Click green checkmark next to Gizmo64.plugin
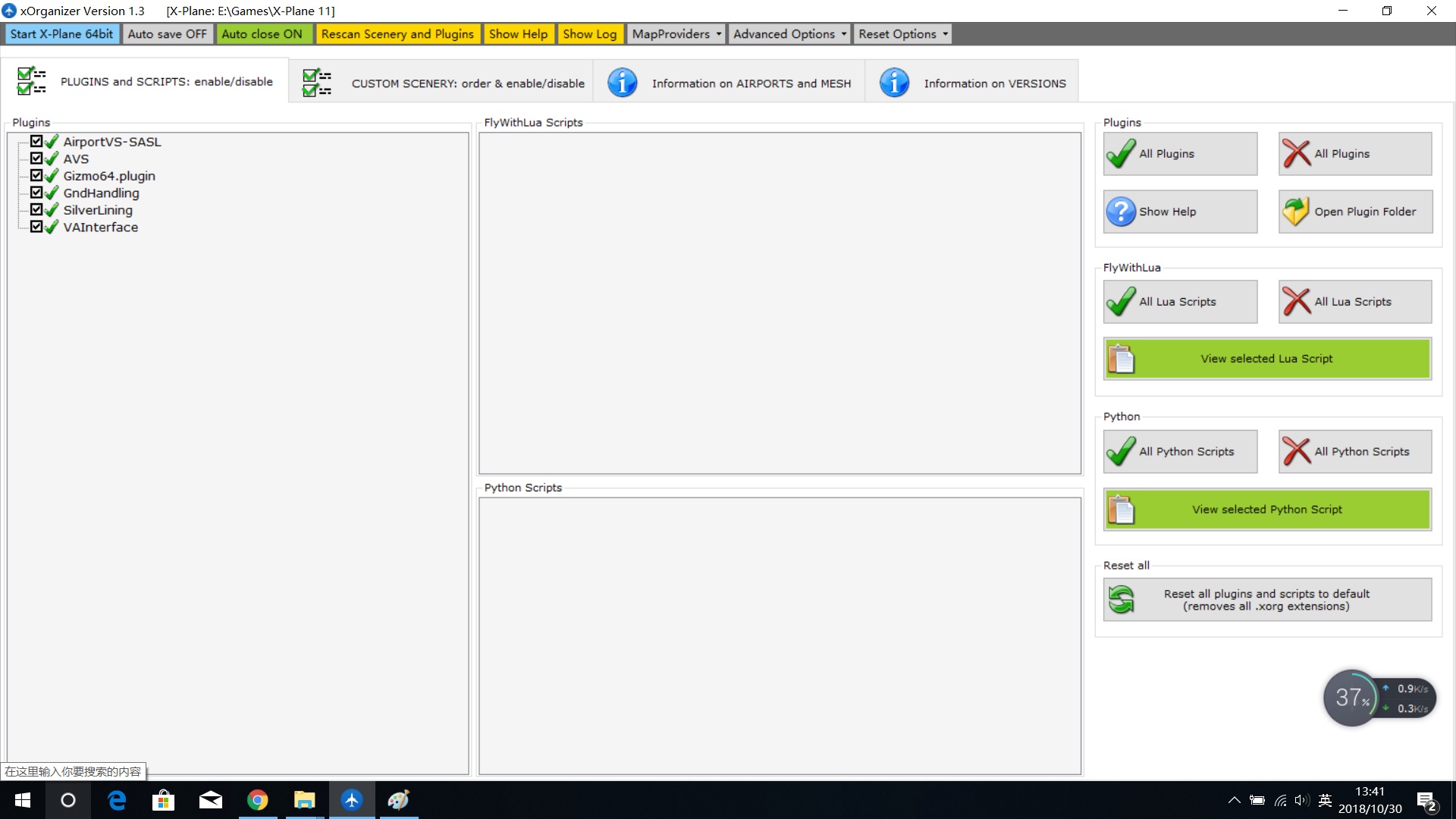Viewport: 1456px width, 819px height. click(52, 176)
